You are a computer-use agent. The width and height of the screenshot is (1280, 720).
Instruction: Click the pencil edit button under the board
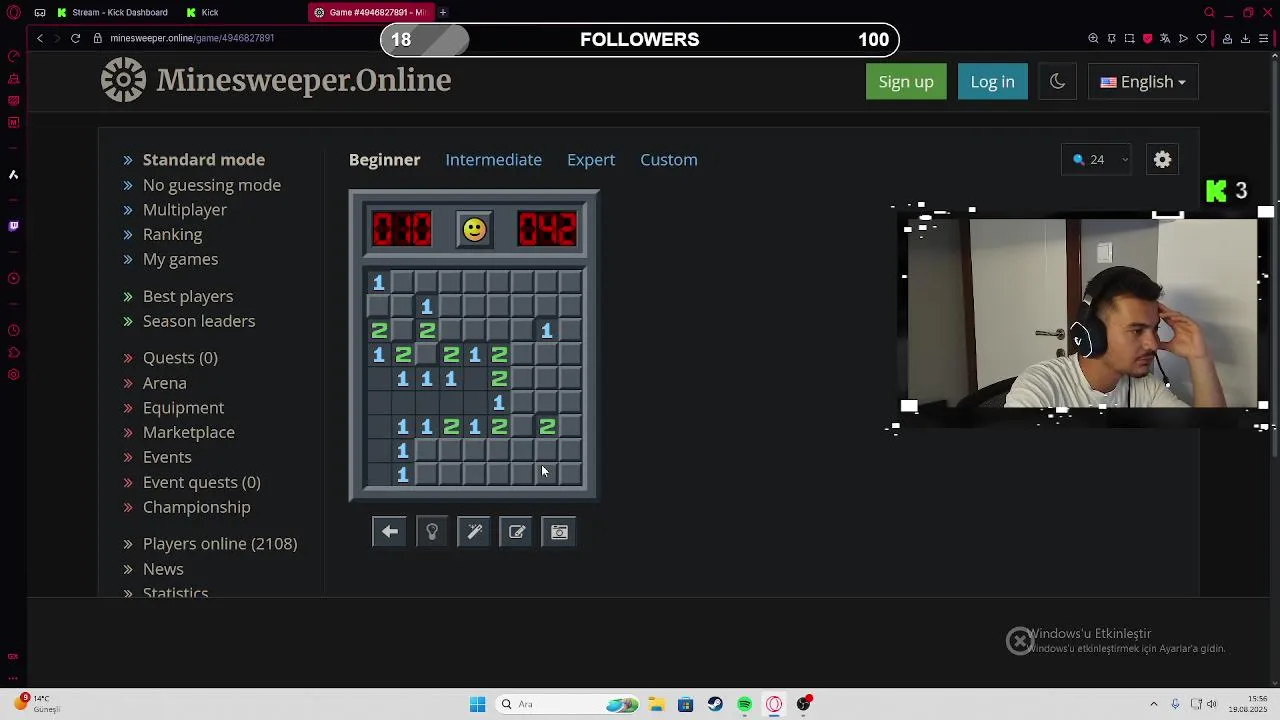(x=517, y=532)
